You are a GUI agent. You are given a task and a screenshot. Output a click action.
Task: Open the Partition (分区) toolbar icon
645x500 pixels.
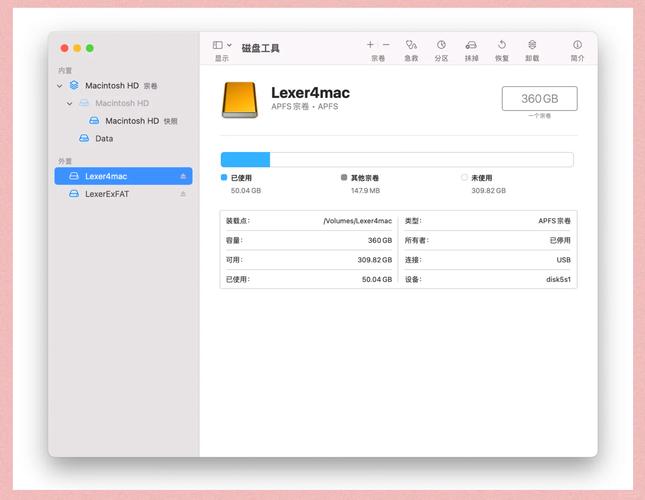pyautogui.click(x=441, y=44)
